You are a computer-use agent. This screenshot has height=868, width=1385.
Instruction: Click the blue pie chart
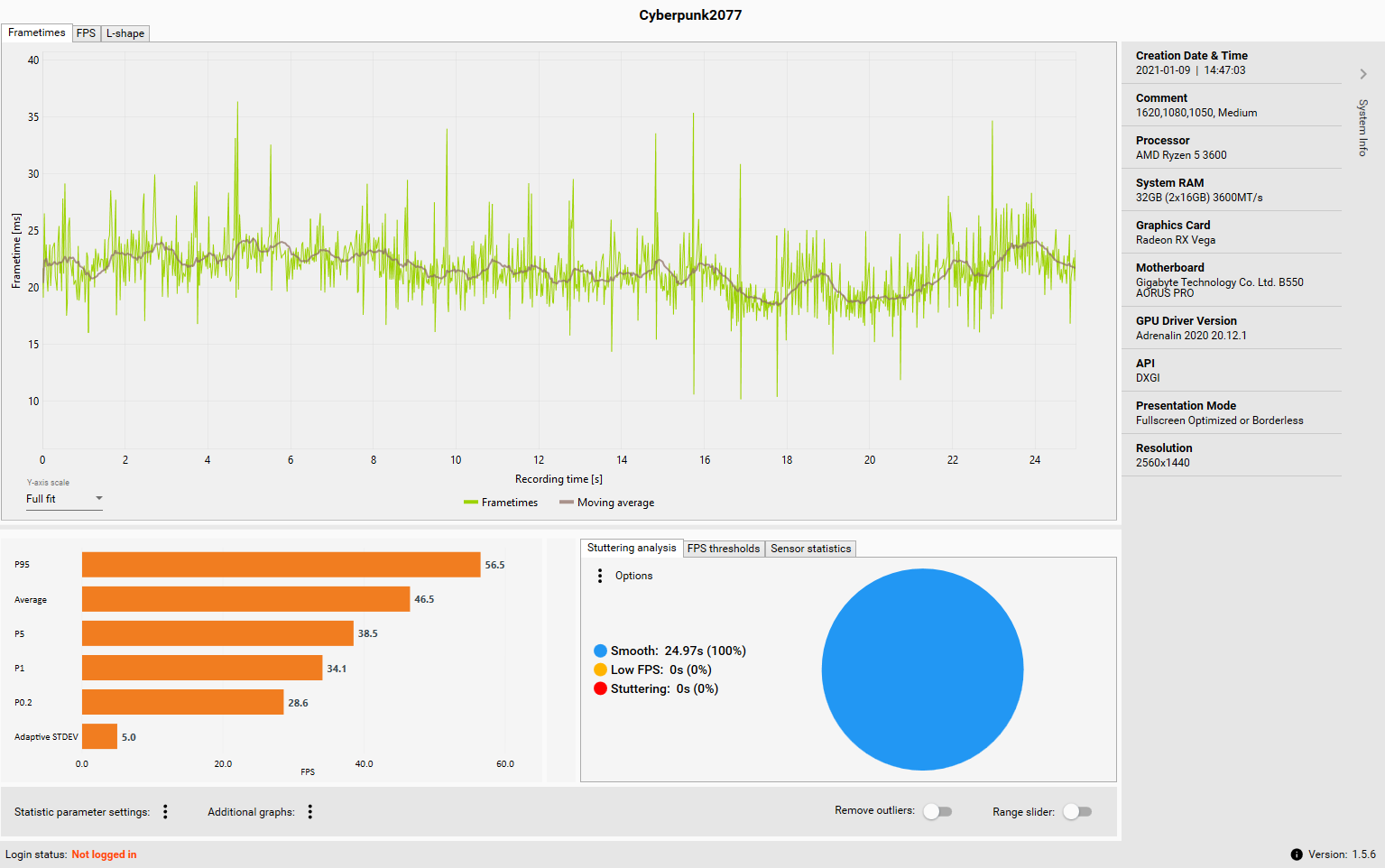[922, 669]
